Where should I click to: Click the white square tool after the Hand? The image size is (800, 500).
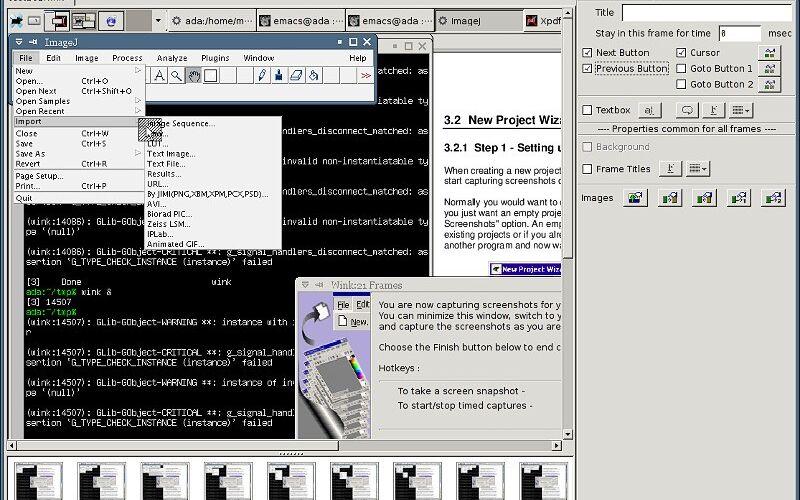[211, 76]
